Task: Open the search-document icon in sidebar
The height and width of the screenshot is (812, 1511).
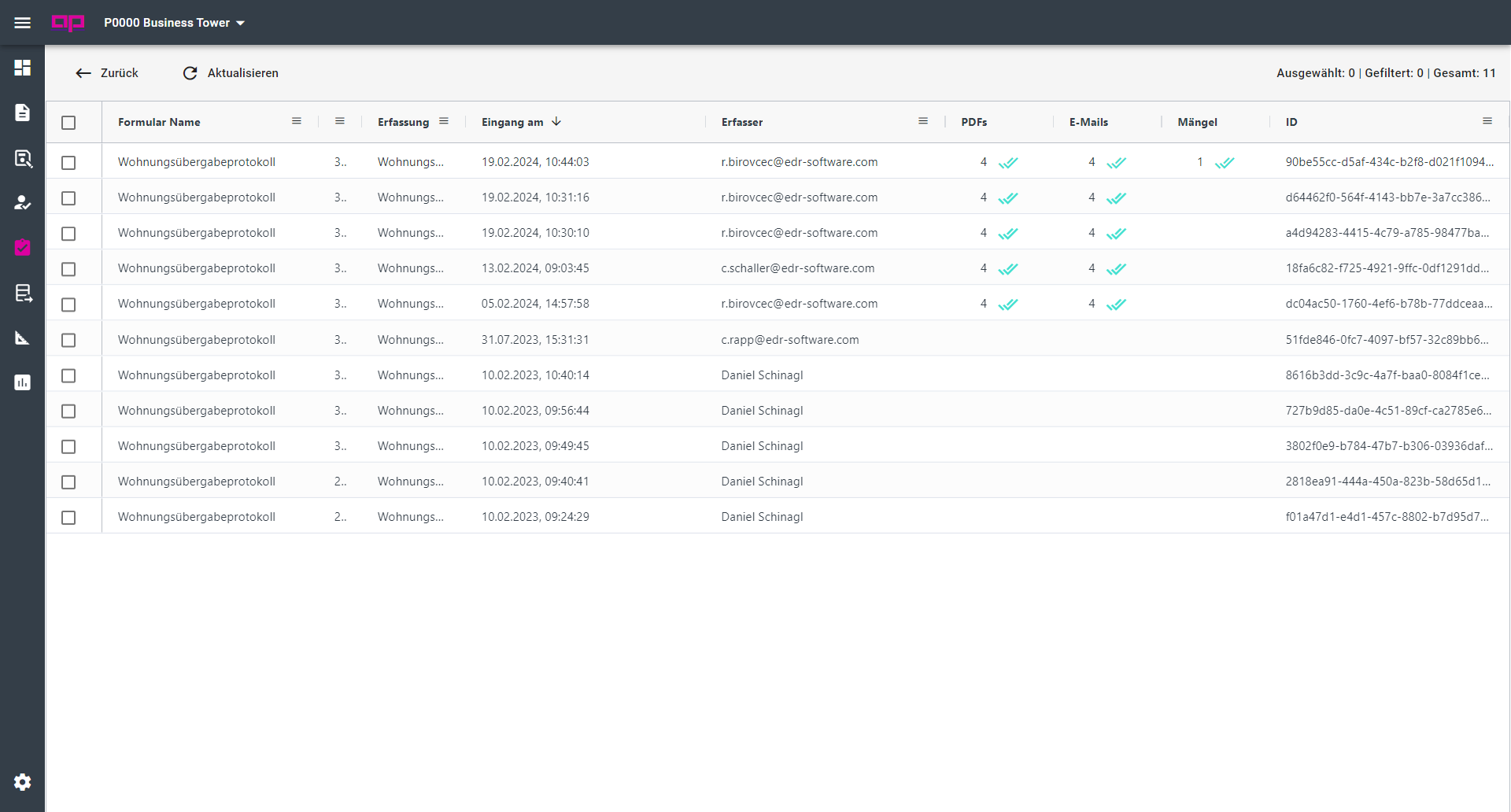Action: [23, 158]
